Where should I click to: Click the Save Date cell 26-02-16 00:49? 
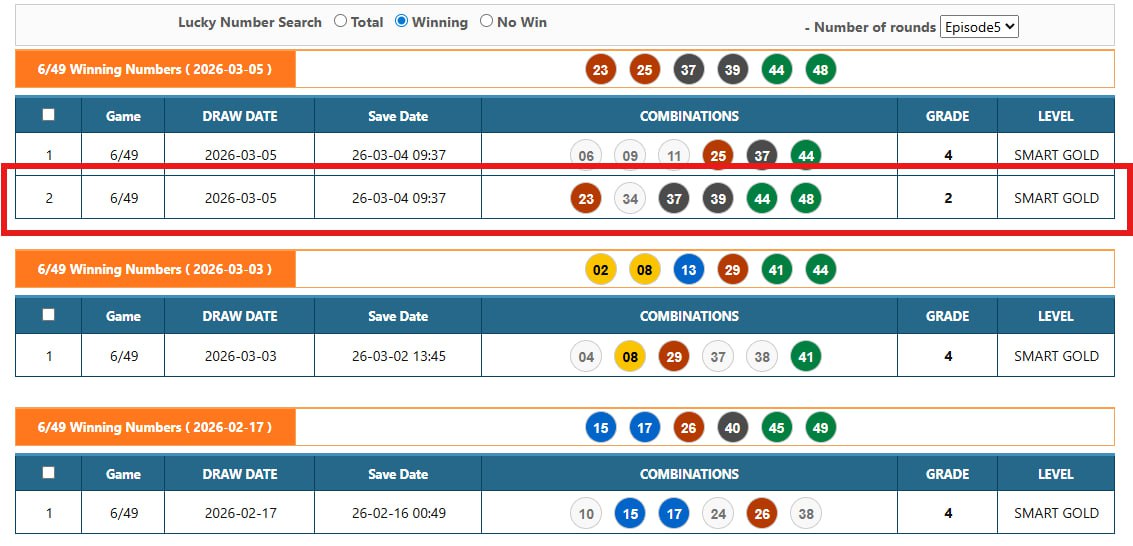[x=398, y=514]
